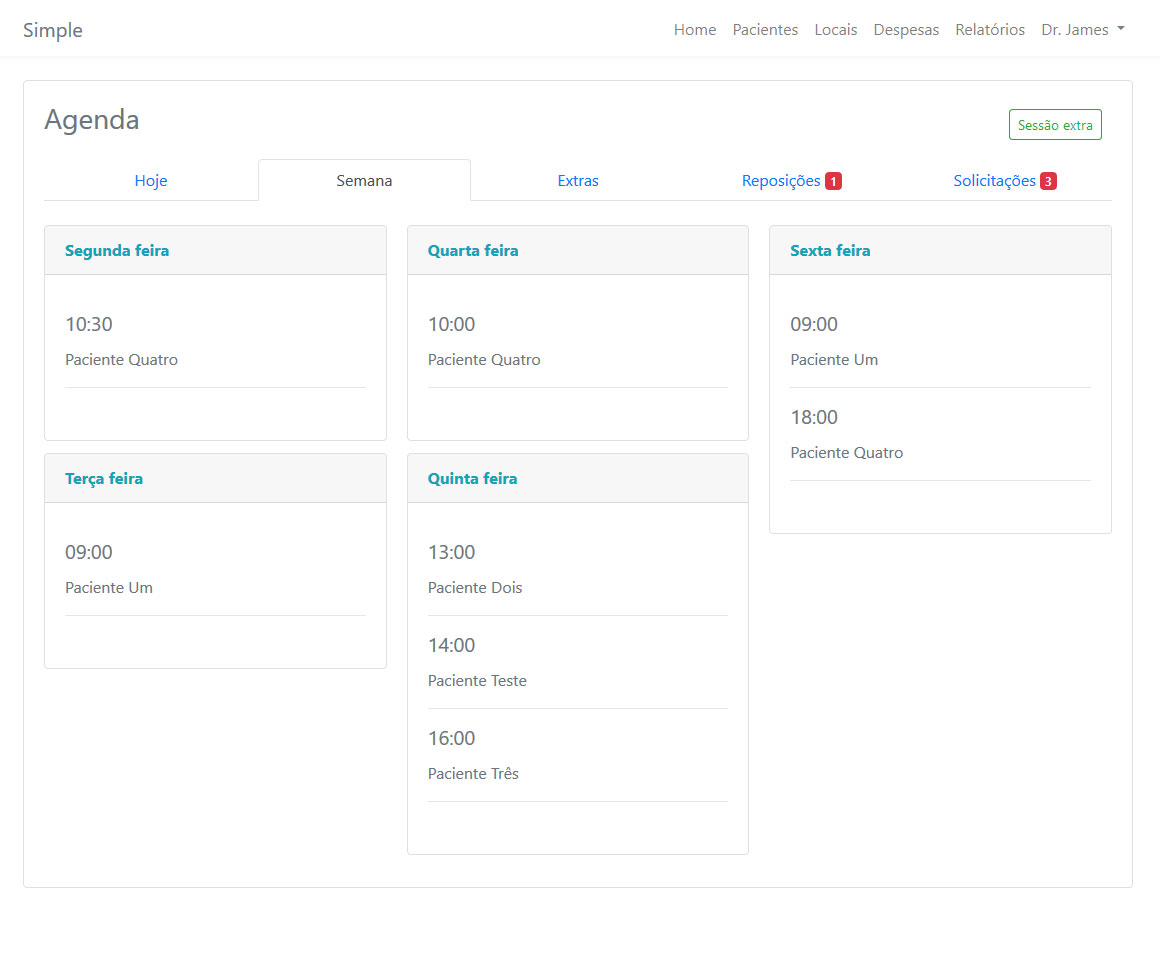View the Relatórios page
This screenshot has height=978, width=1160.
tap(990, 30)
